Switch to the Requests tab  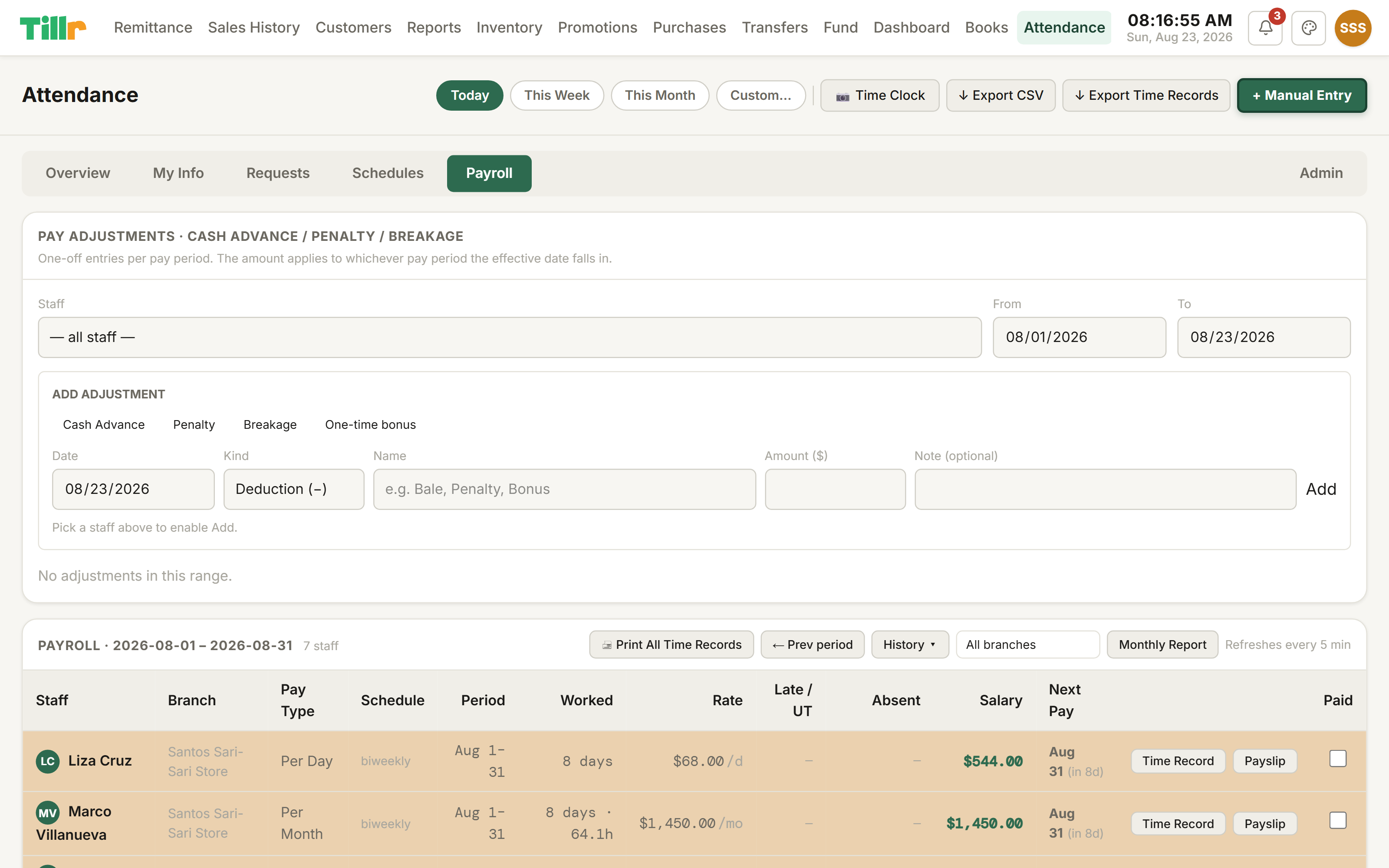[x=278, y=173]
